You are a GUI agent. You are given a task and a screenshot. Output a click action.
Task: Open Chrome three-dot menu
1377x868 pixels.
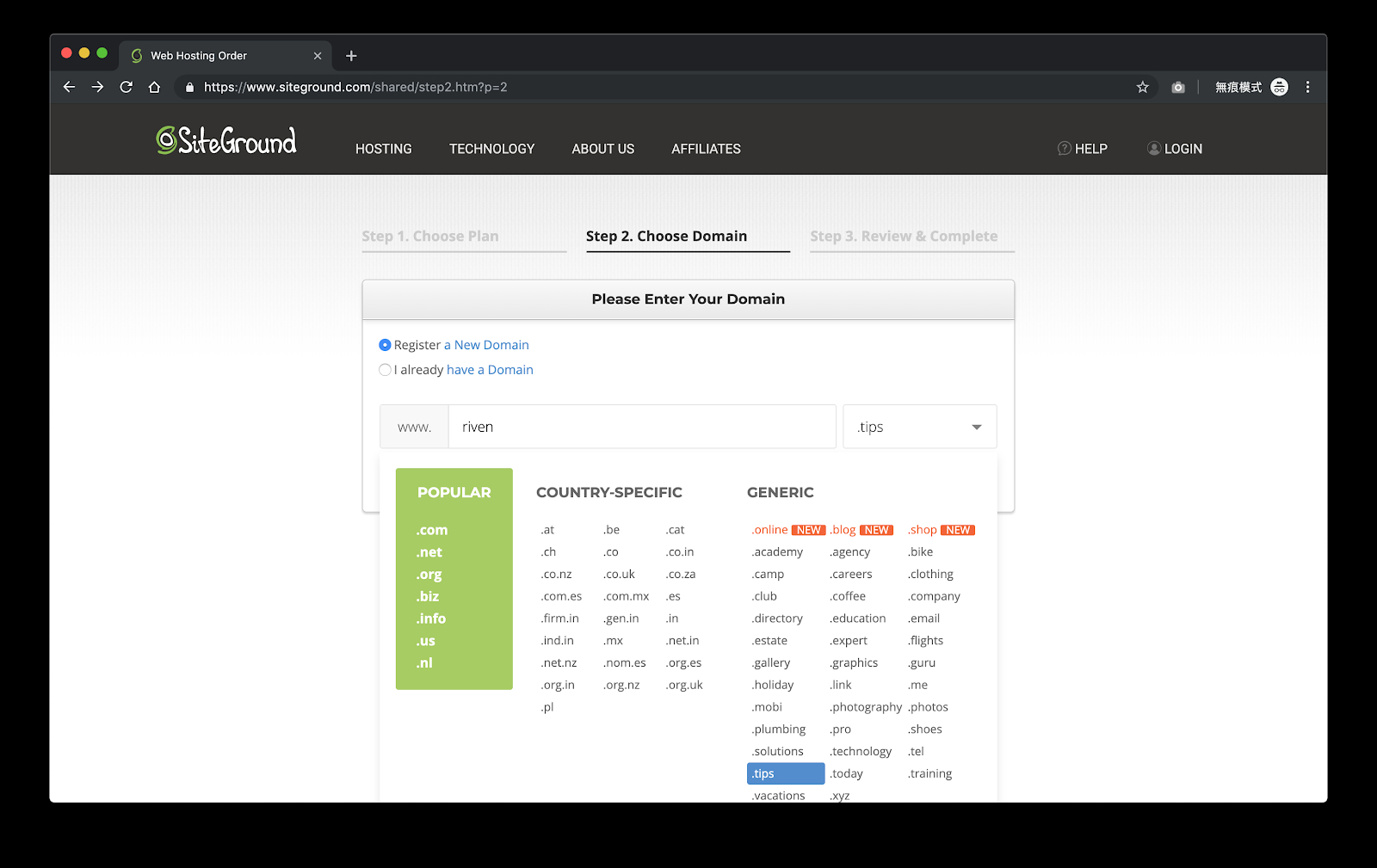(1307, 87)
